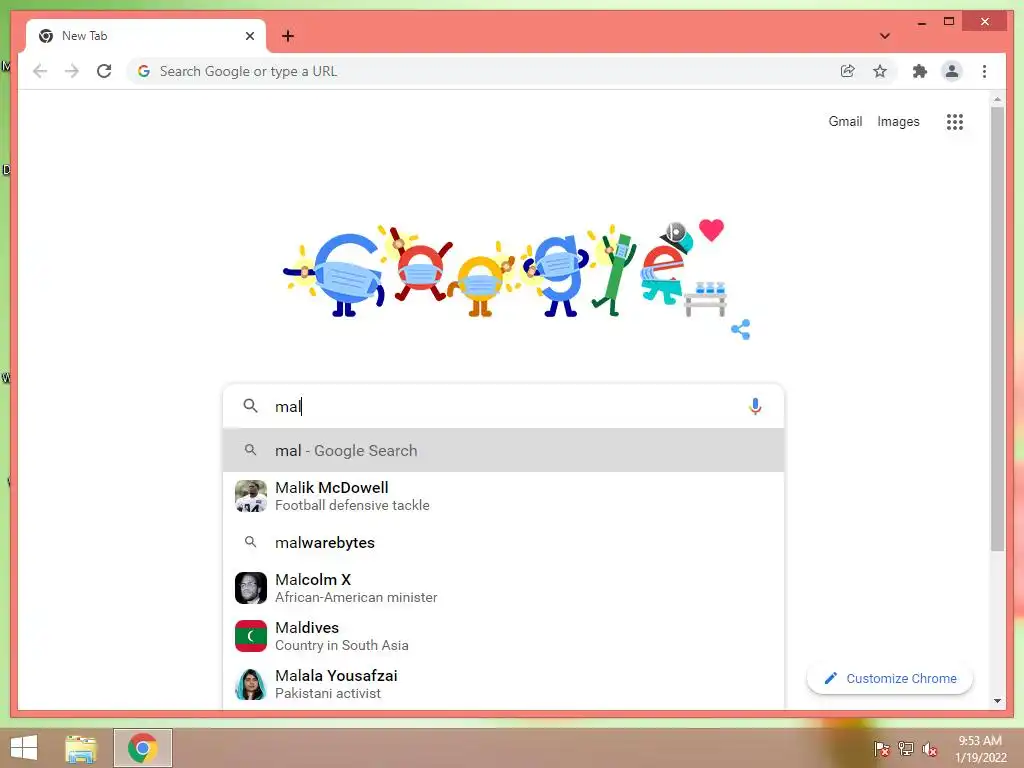Open the Images link
The height and width of the screenshot is (768, 1024).
coord(898,121)
